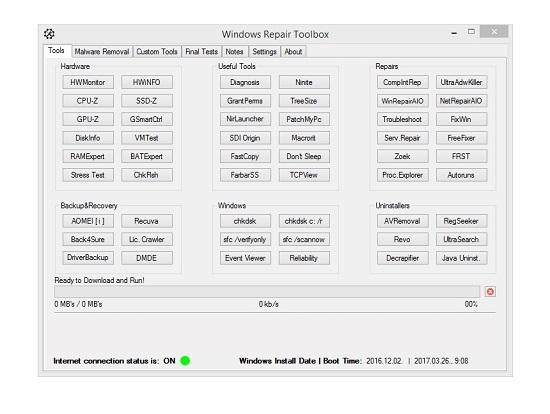Open the Reliability monitor
550x414 pixels.
304,258
